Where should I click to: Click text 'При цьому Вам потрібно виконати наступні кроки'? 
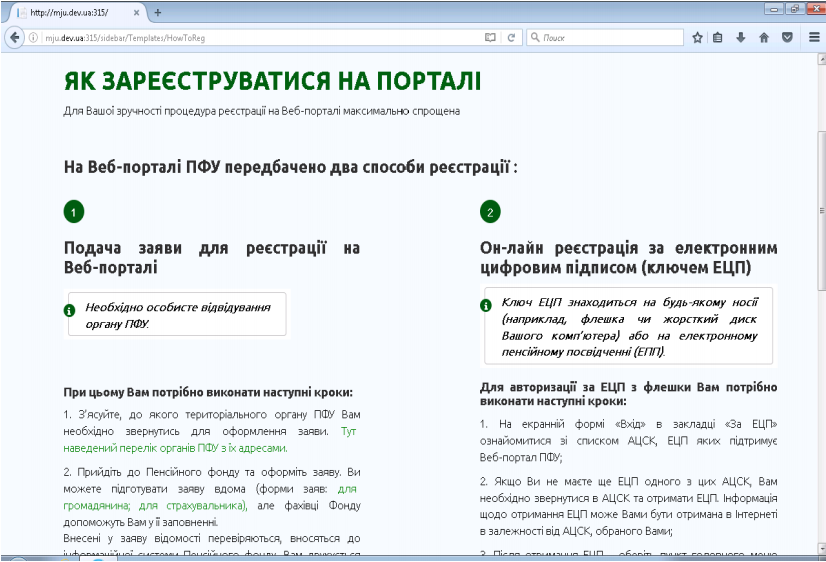tap(208, 392)
